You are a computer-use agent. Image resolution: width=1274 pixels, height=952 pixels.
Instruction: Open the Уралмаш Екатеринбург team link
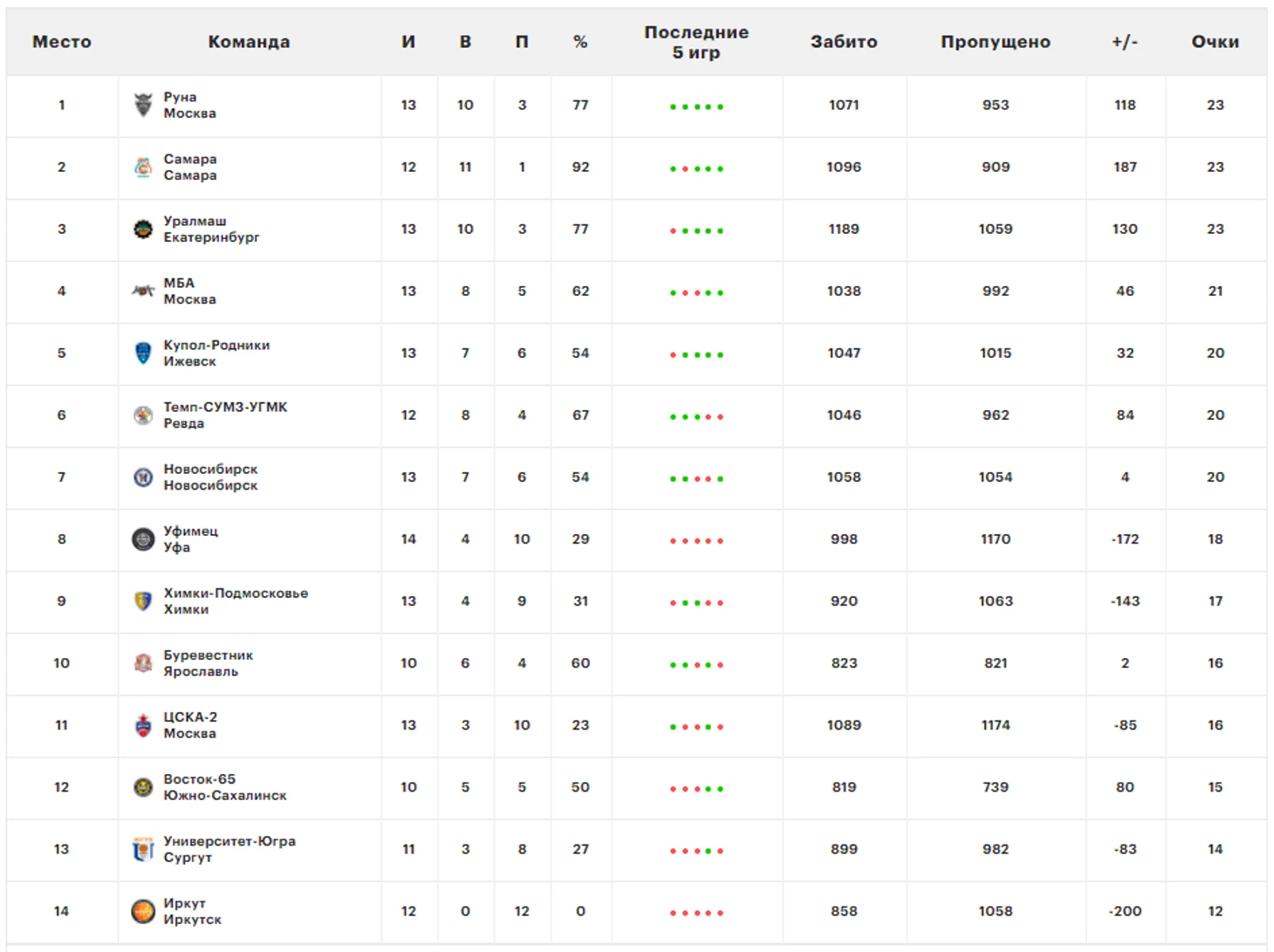pos(211,229)
